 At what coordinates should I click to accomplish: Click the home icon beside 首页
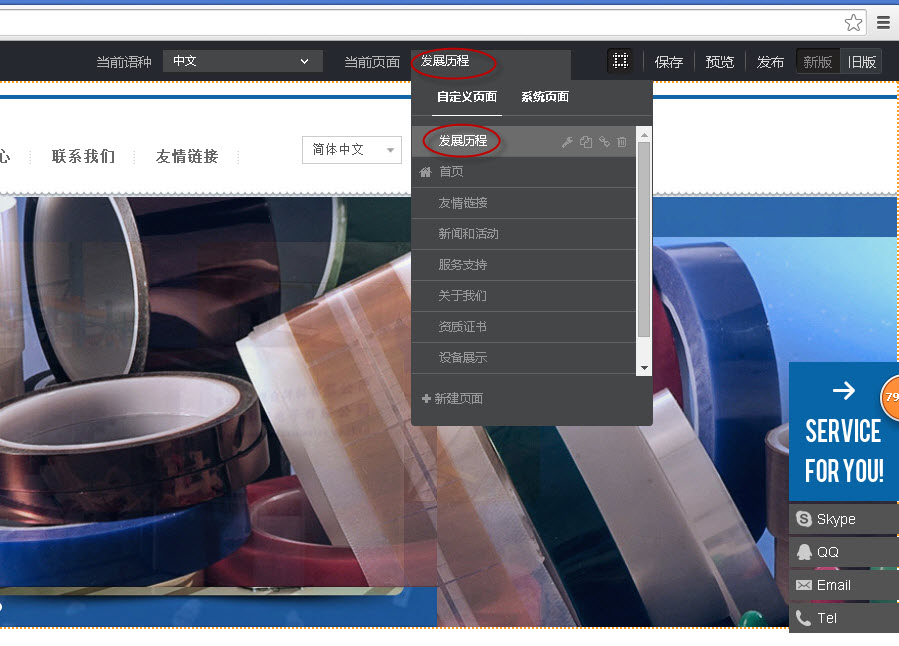425,172
